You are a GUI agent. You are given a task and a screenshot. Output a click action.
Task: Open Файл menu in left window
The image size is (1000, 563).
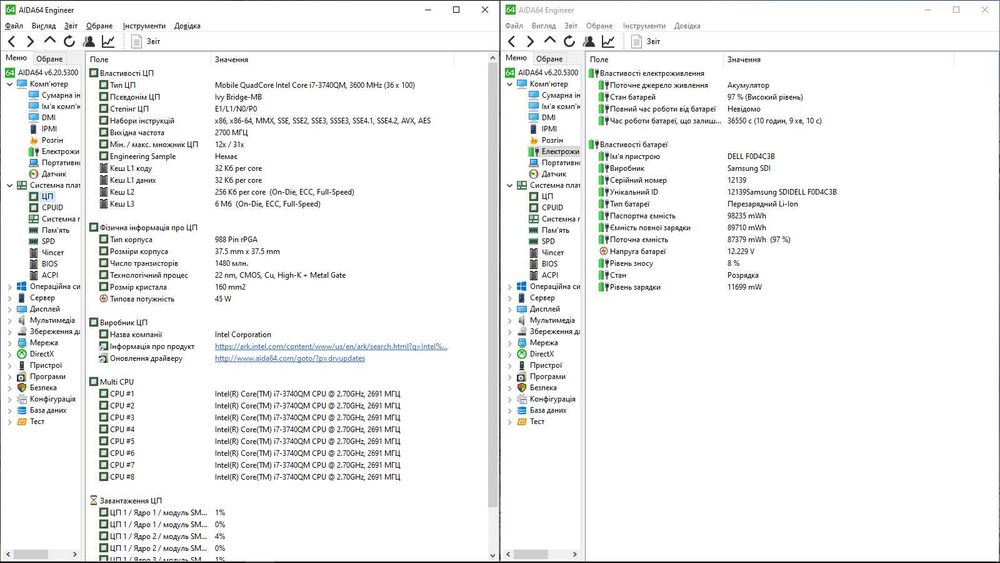(14, 26)
